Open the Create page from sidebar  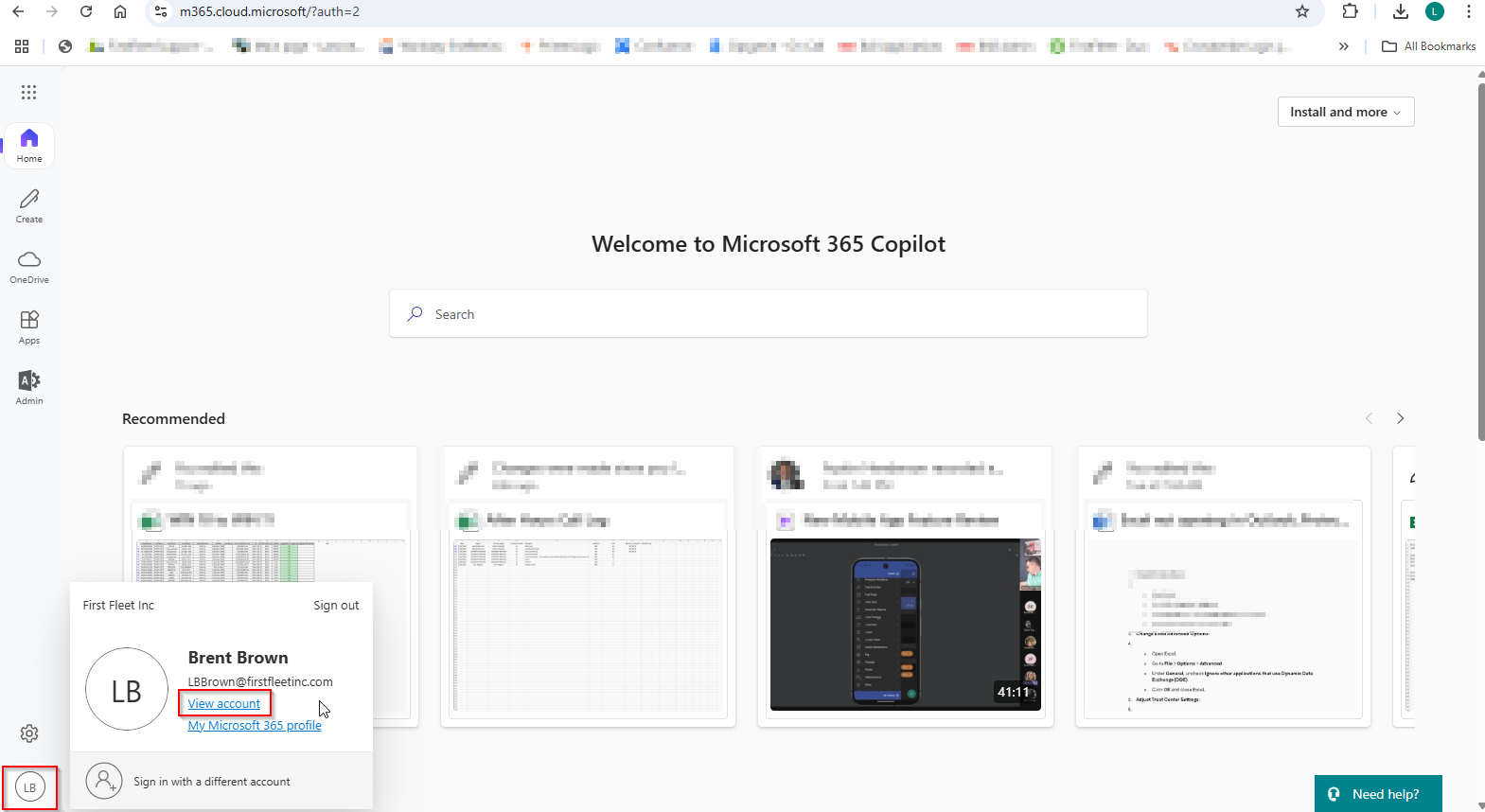(x=29, y=205)
